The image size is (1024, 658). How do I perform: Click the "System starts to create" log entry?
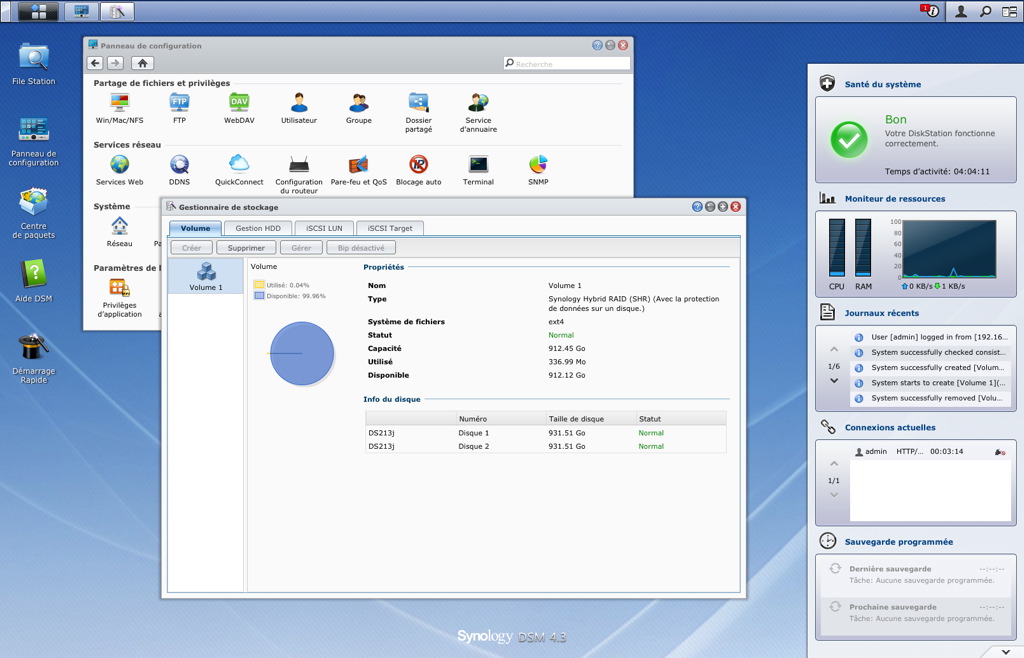pos(931,383)
